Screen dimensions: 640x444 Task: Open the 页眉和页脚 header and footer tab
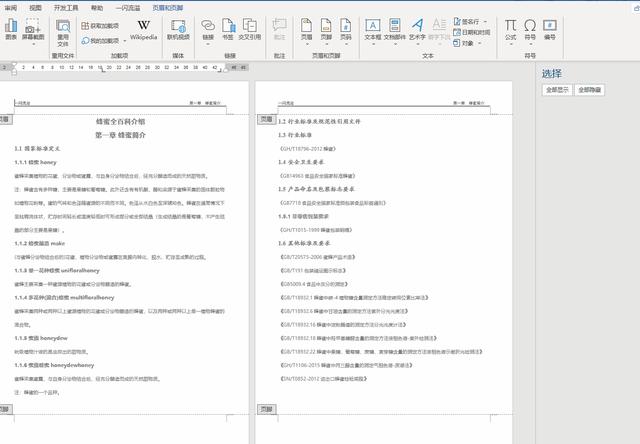tap(168, 8)
